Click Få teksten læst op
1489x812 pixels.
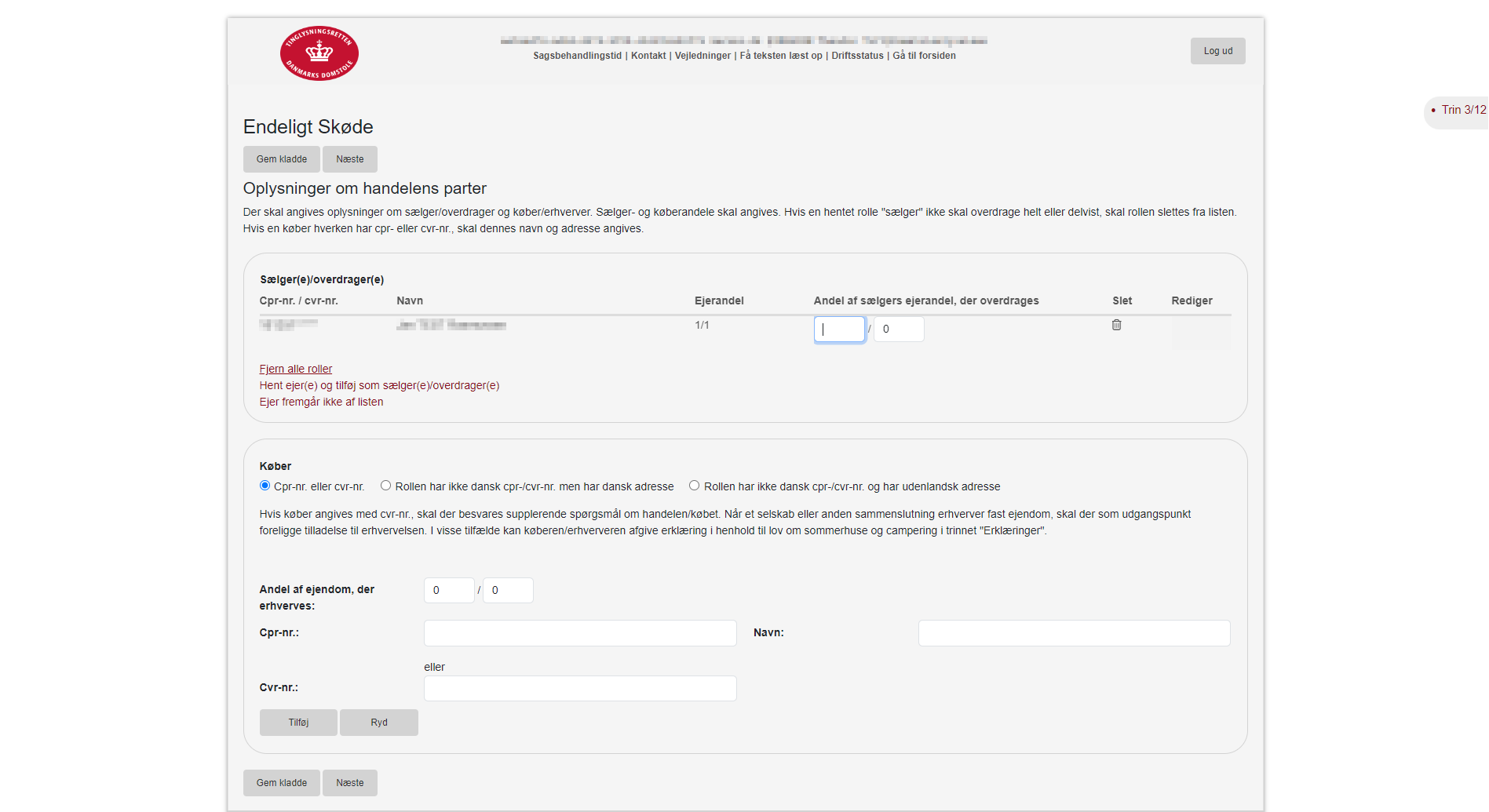(x=781, y=56)
